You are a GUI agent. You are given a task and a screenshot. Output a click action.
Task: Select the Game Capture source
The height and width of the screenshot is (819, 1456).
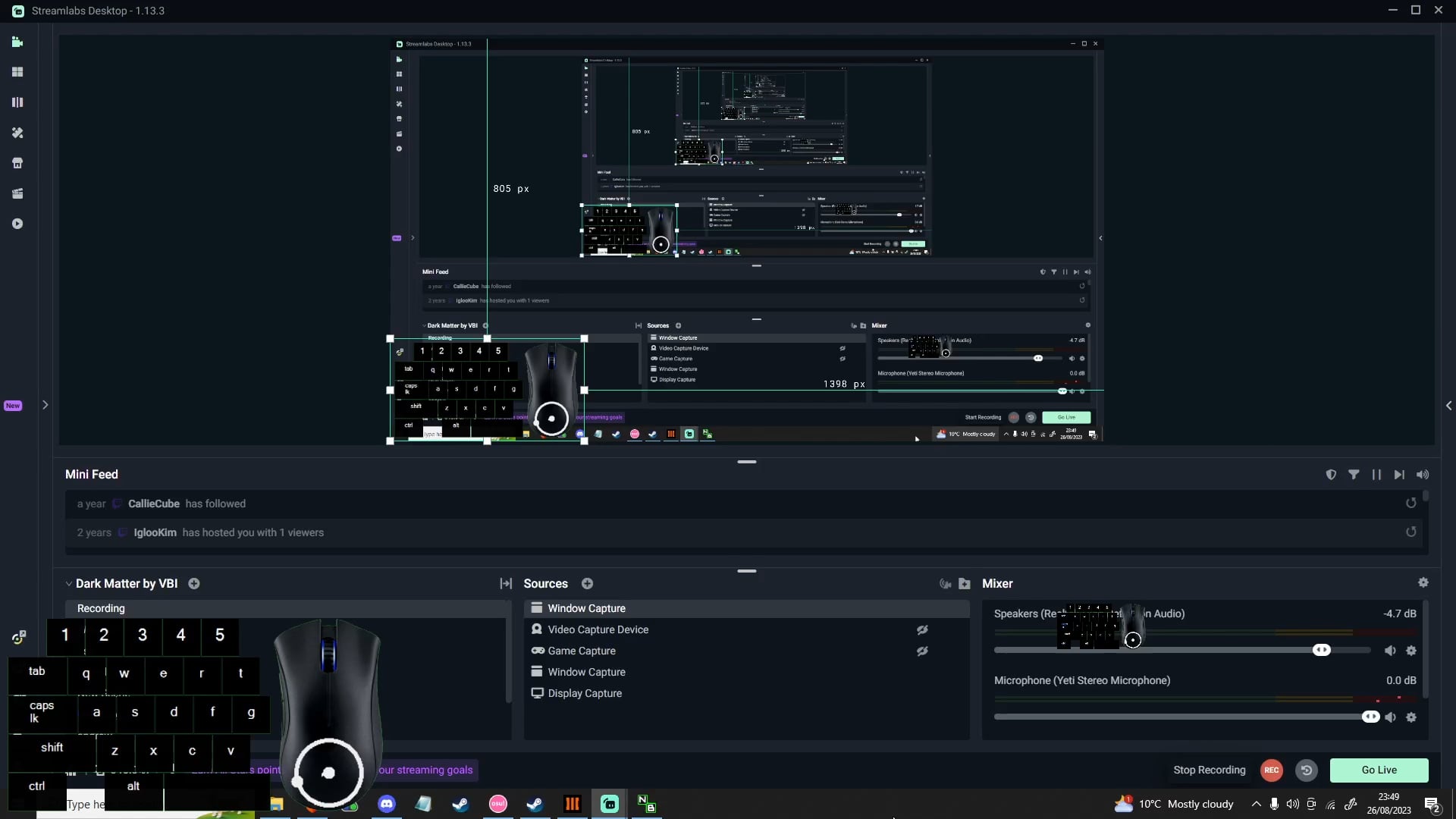click(746, 651)
